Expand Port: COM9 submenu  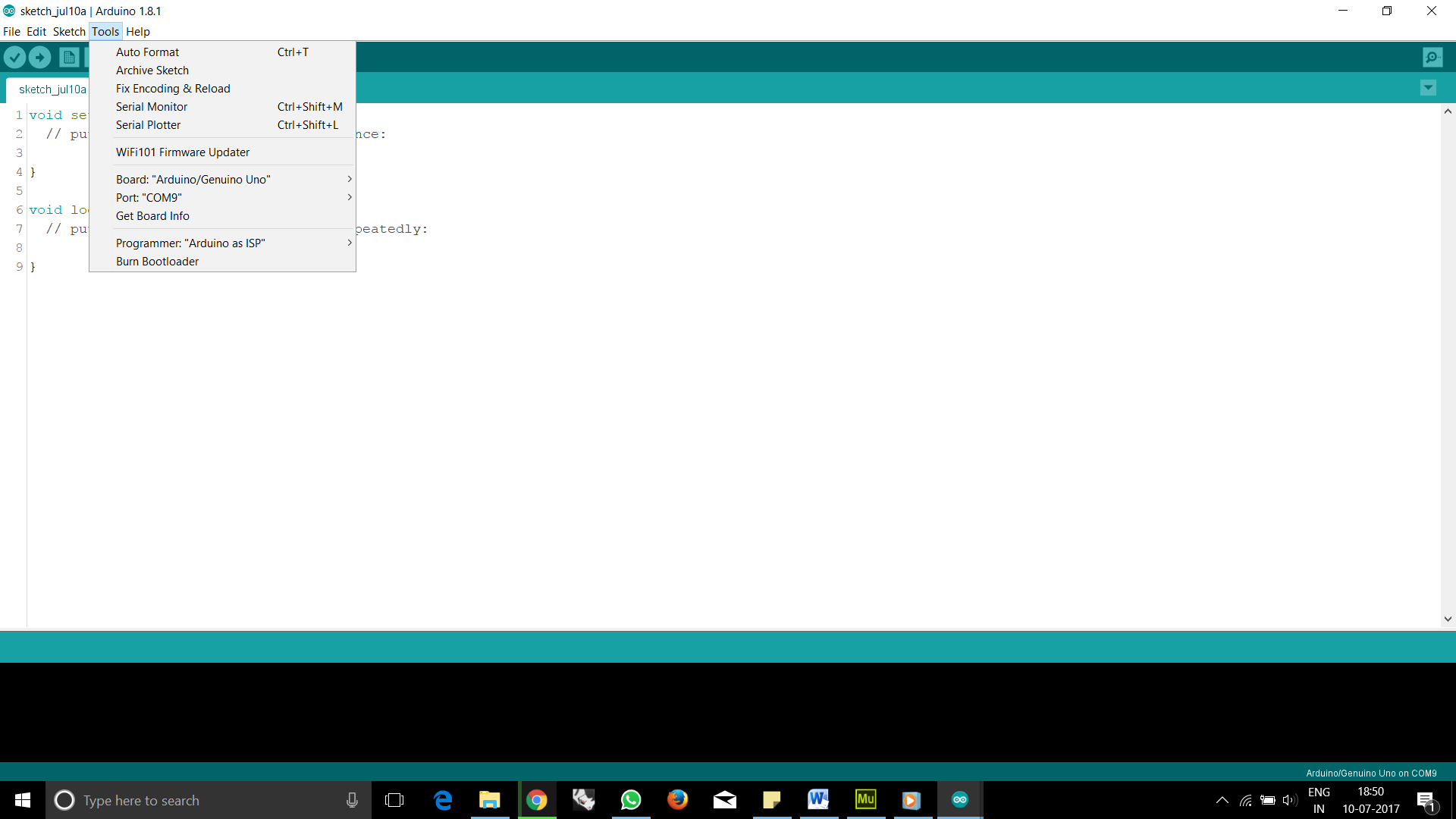[222, 198]
